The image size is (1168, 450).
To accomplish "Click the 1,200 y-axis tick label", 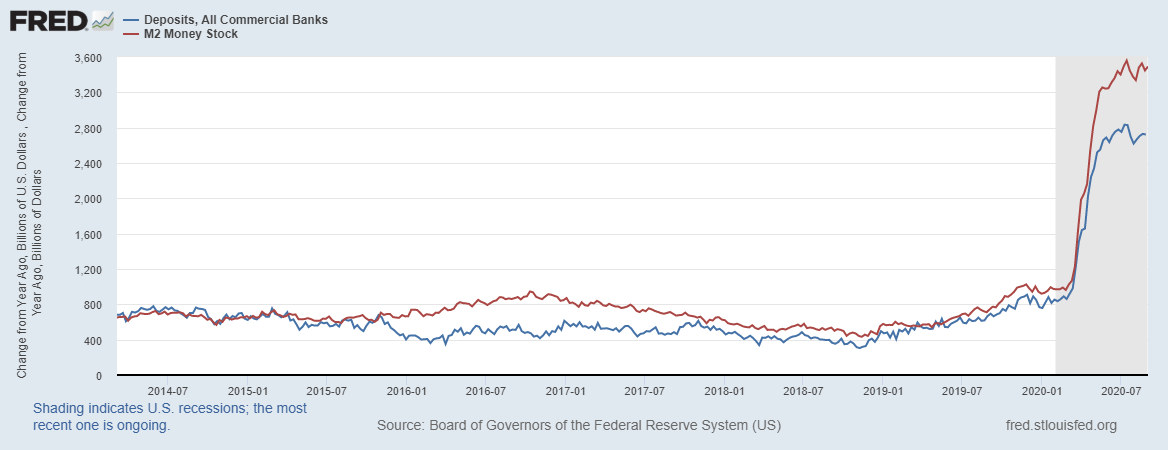I will point(89,270).
